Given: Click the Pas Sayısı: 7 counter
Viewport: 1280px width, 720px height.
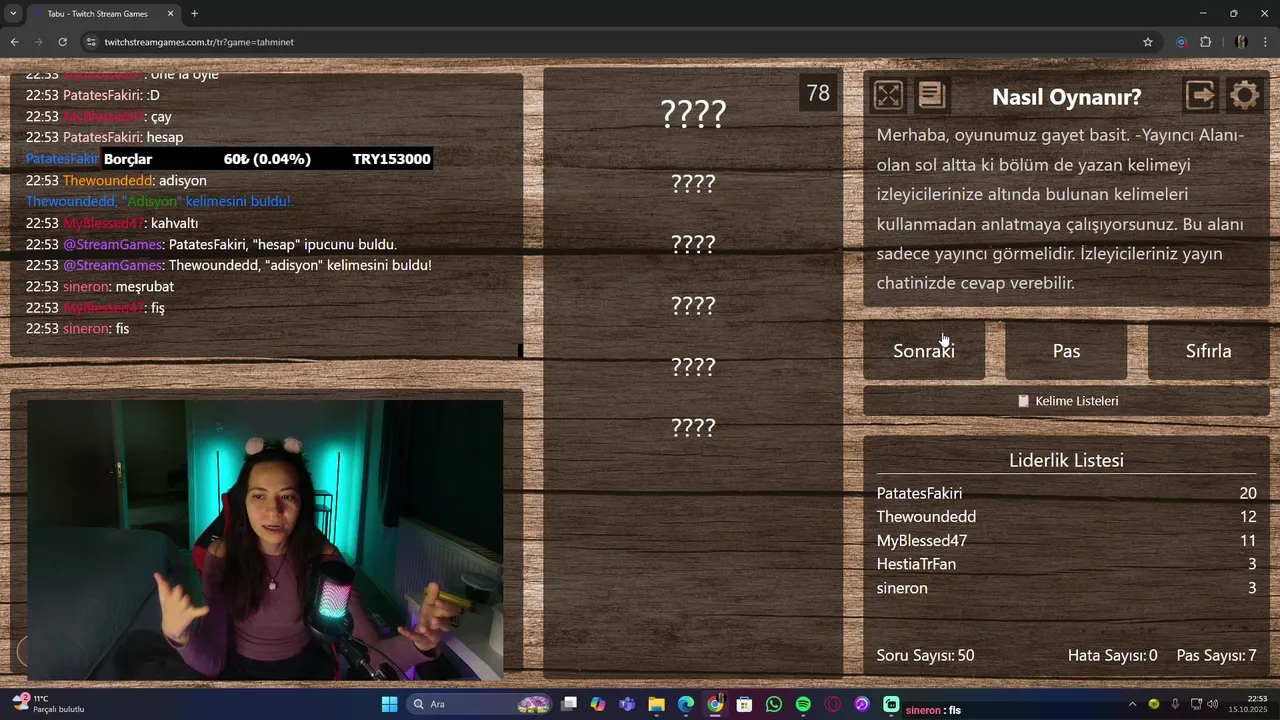Looking at the screenshot, I should 1216,656.
